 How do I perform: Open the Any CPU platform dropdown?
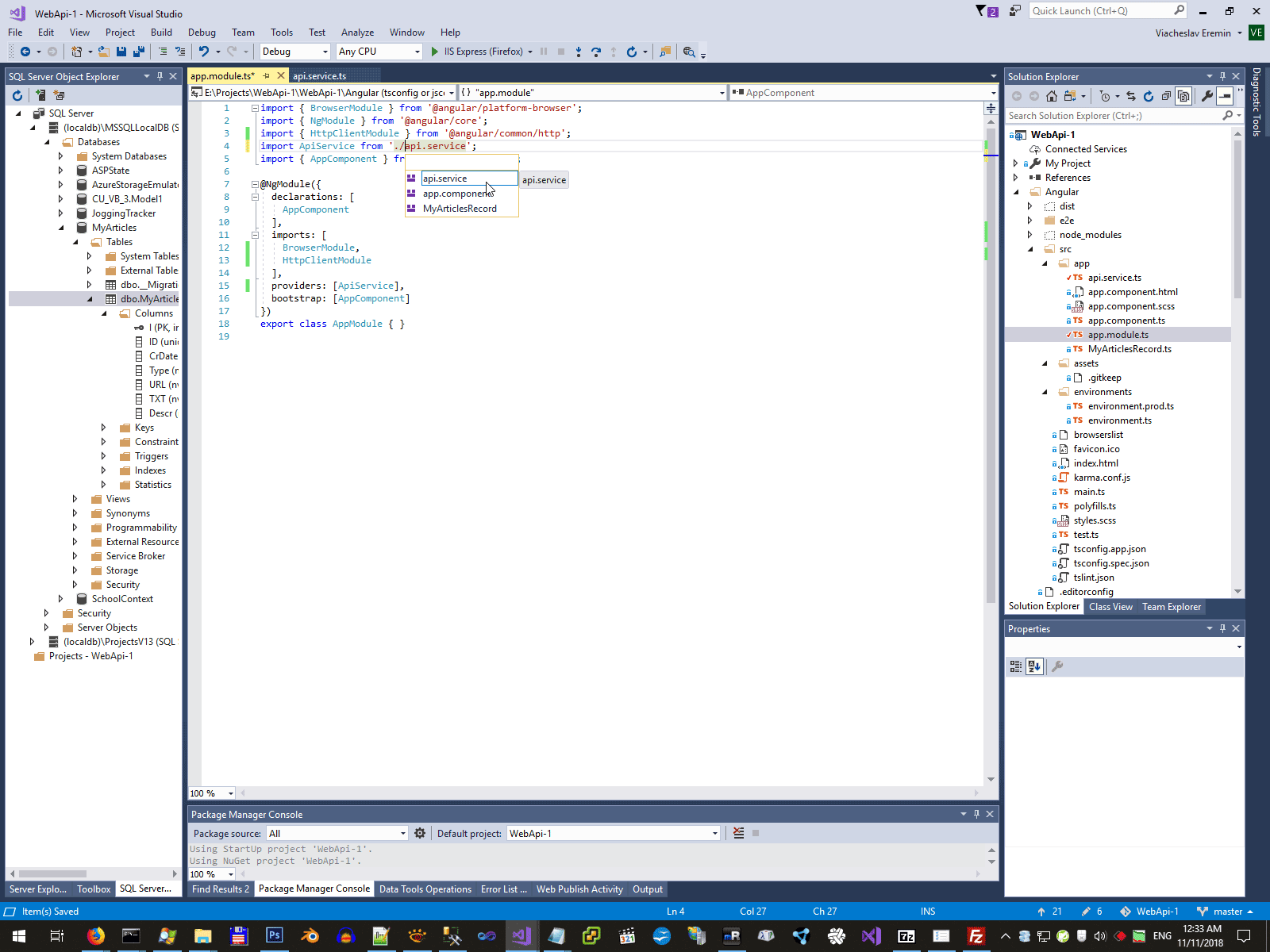pyautogui.click(x=379, y=52)
